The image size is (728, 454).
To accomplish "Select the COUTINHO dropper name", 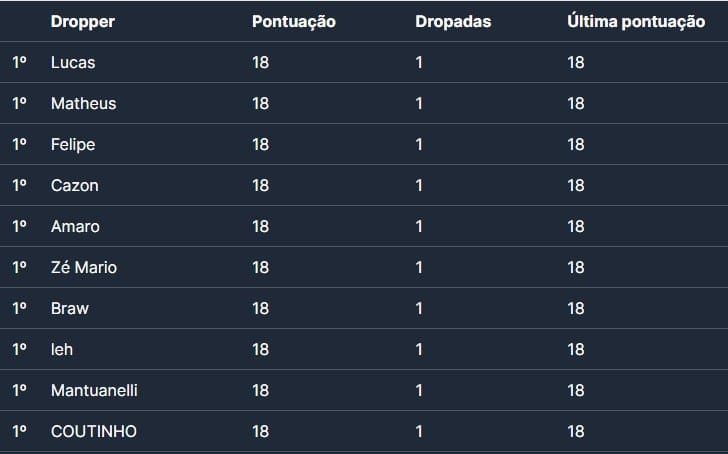I will (94, 432).
